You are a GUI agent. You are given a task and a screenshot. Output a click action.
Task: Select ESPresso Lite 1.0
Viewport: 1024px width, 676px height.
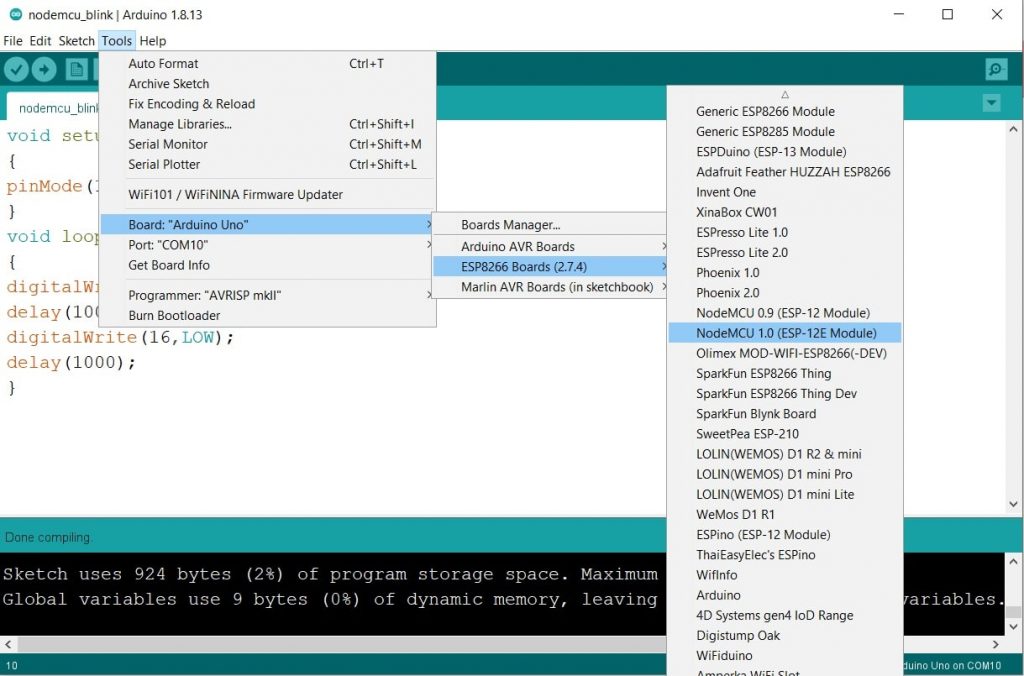785,233
